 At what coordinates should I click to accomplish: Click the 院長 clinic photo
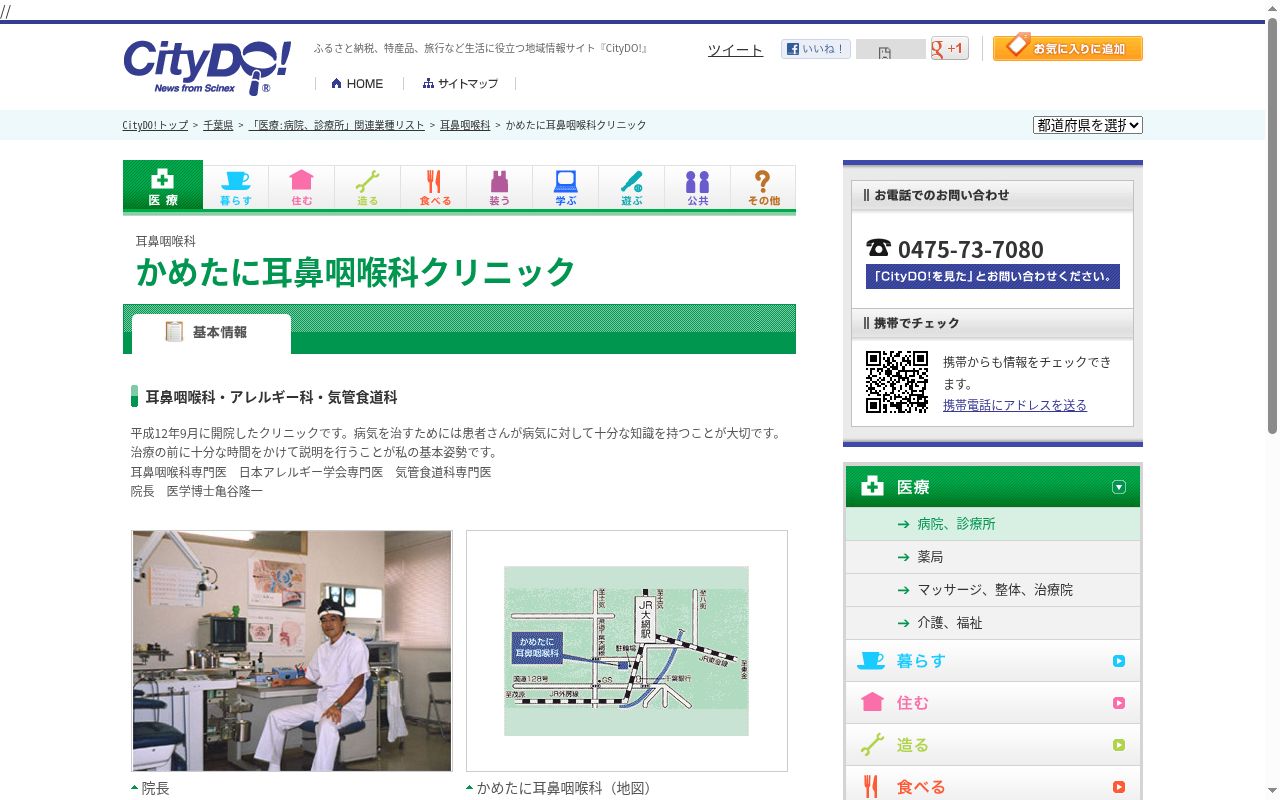(x=292, y=651)
